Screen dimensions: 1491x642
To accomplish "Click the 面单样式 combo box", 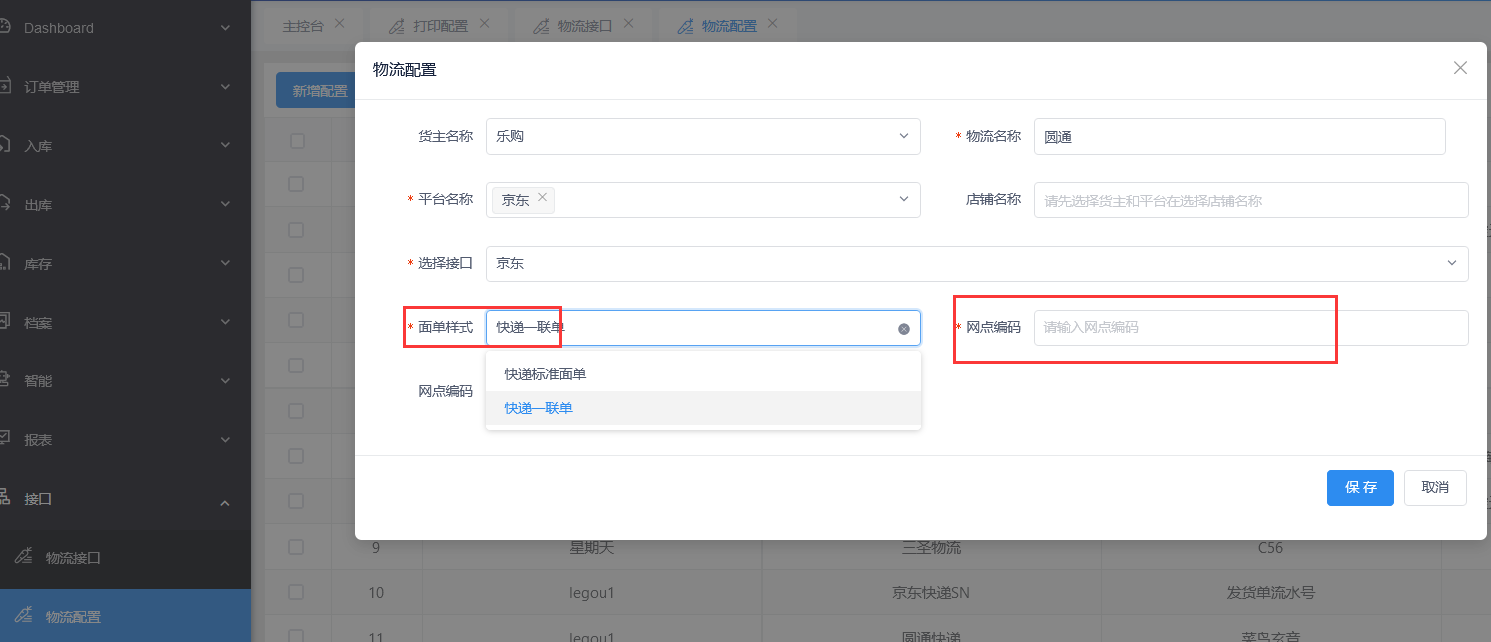I will (x=703, y=328).
